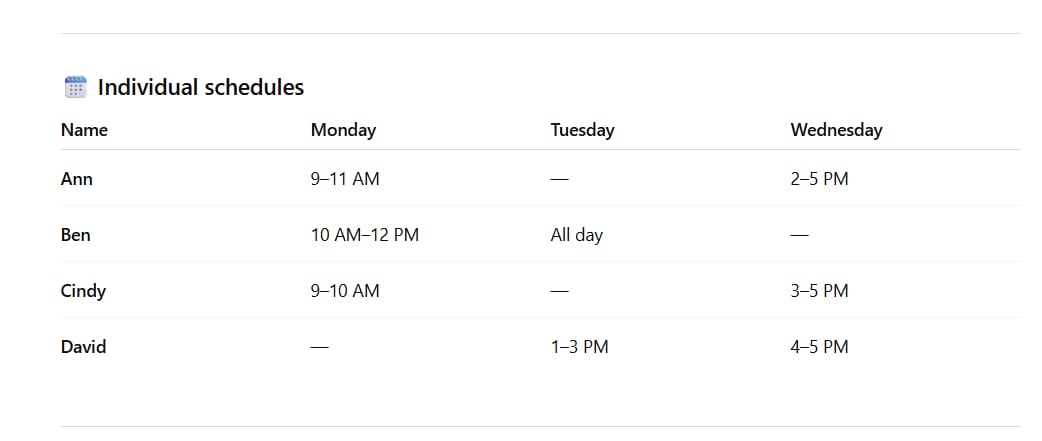Select the Ann row name
This screenshot has width=1042, height=441.
click(x=76, y=179)
